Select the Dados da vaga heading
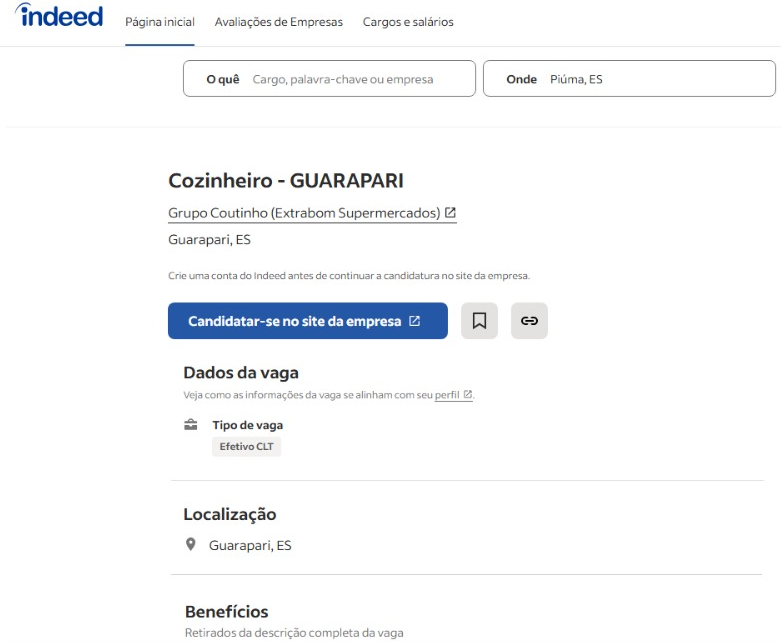This screenshot has width=781, height=642. tap(241, 373)
